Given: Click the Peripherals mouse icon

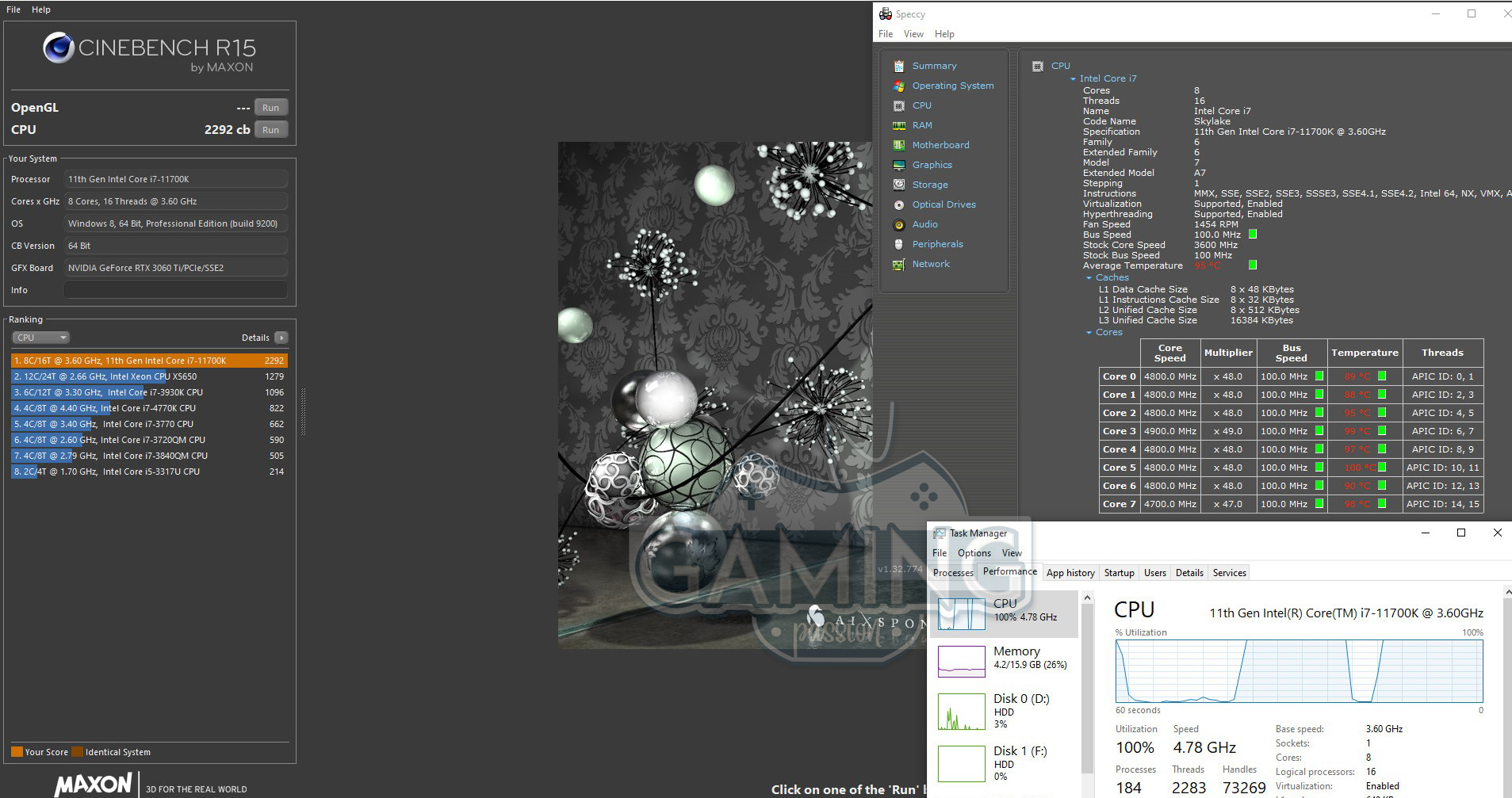Looking at the screenshot, I should click(x=898, y=244).
